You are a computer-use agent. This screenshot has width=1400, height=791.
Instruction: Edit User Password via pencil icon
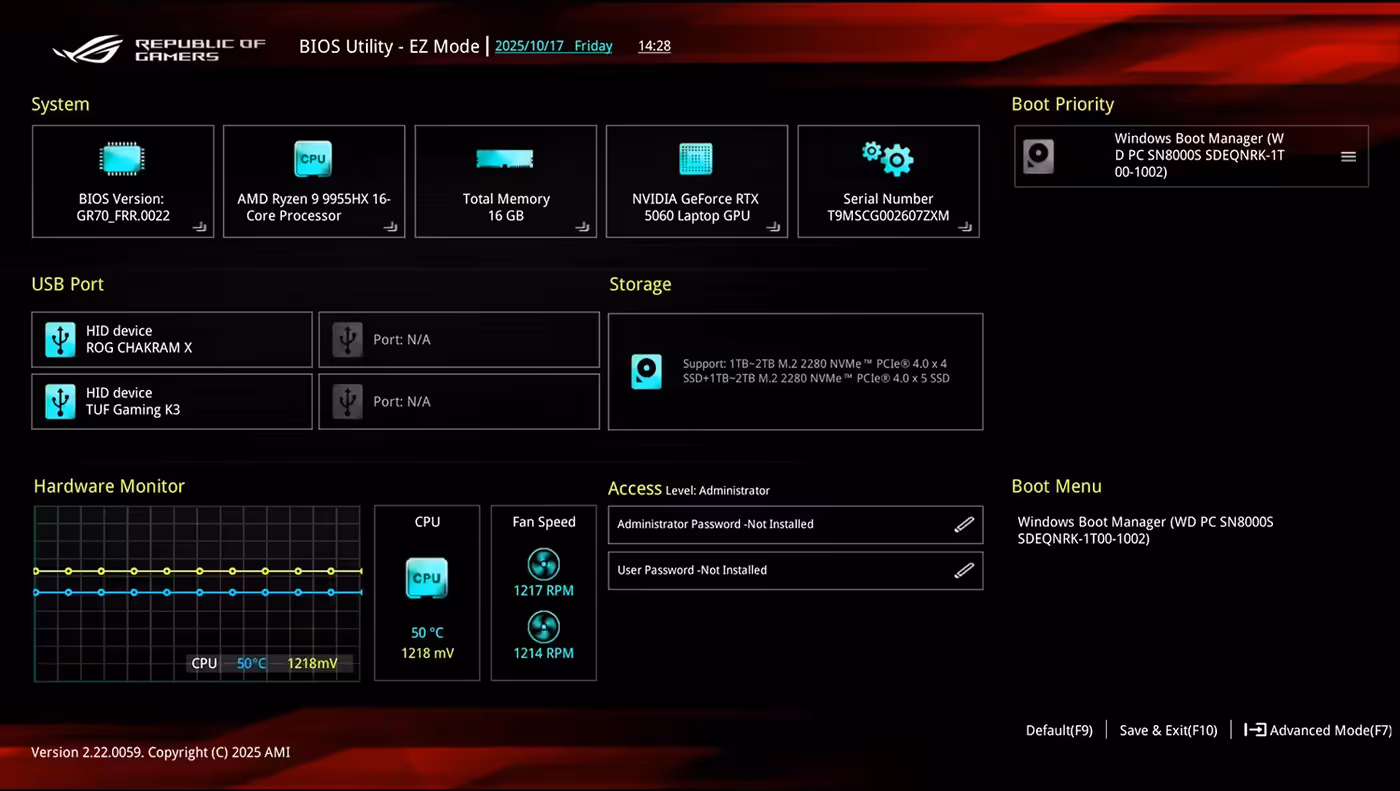tap(964, 570)
